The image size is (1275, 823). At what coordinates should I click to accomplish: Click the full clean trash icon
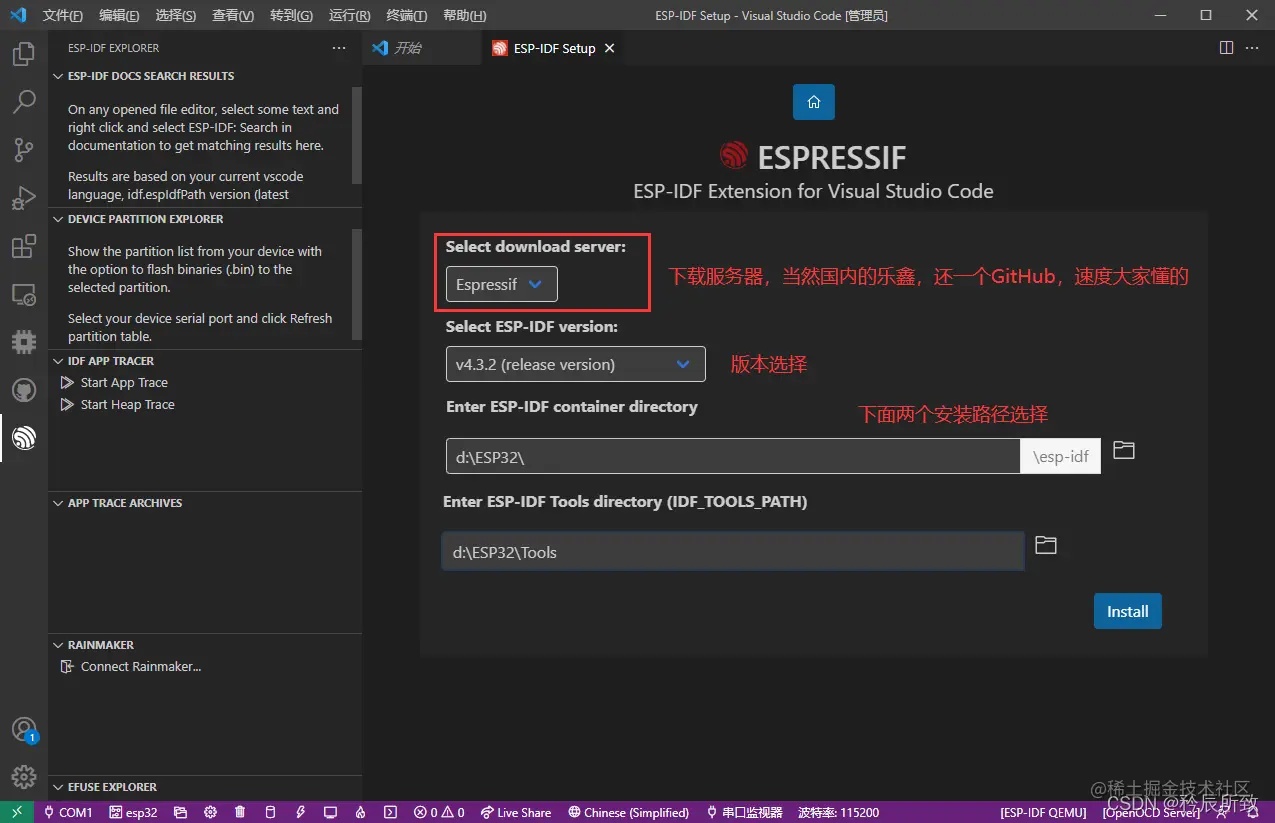point(240,812)
